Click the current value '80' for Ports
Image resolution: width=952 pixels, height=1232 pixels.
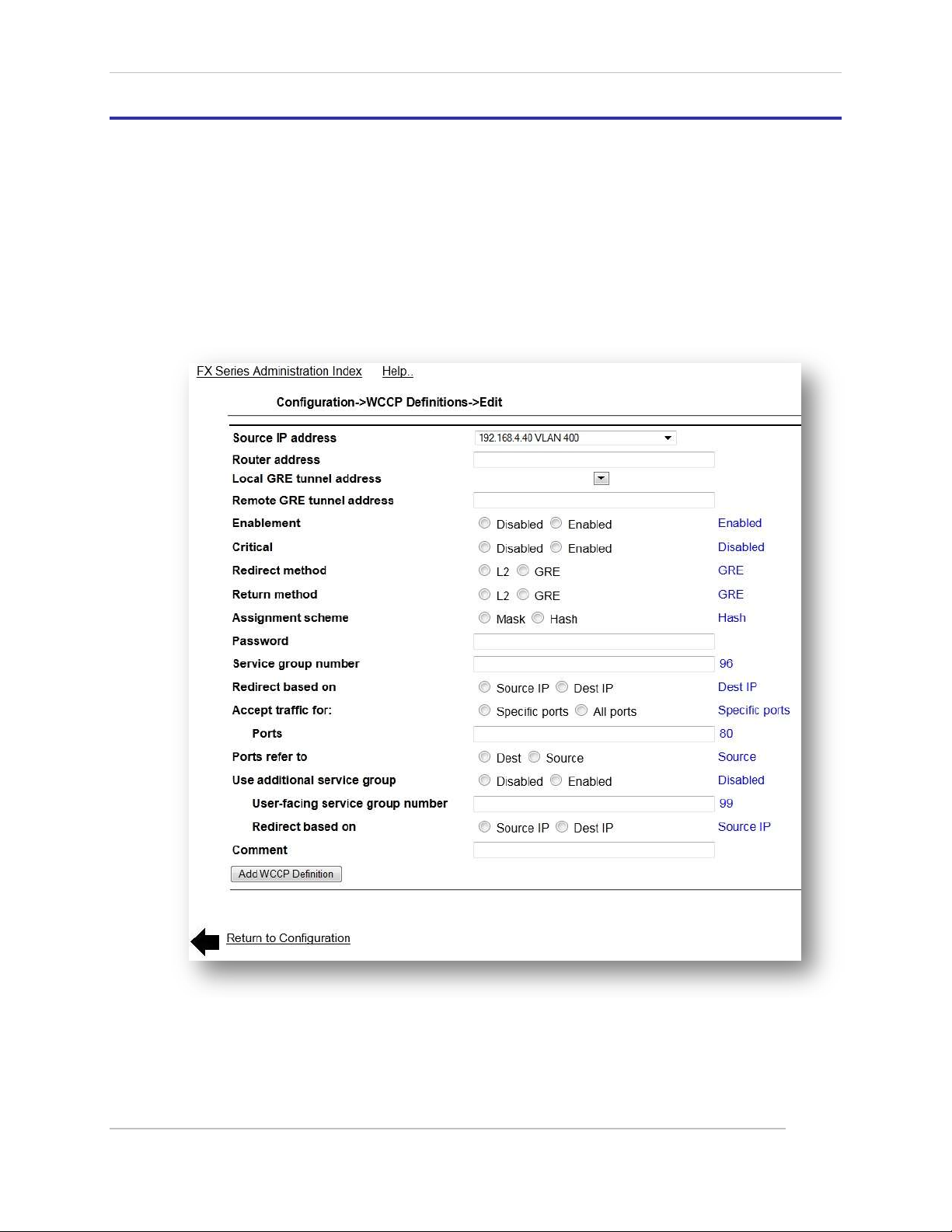pyautogui.click(x=726, y=734)
